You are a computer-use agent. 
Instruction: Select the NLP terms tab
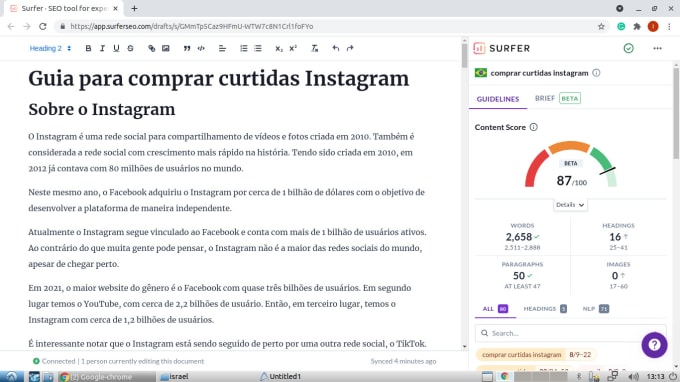595,309
